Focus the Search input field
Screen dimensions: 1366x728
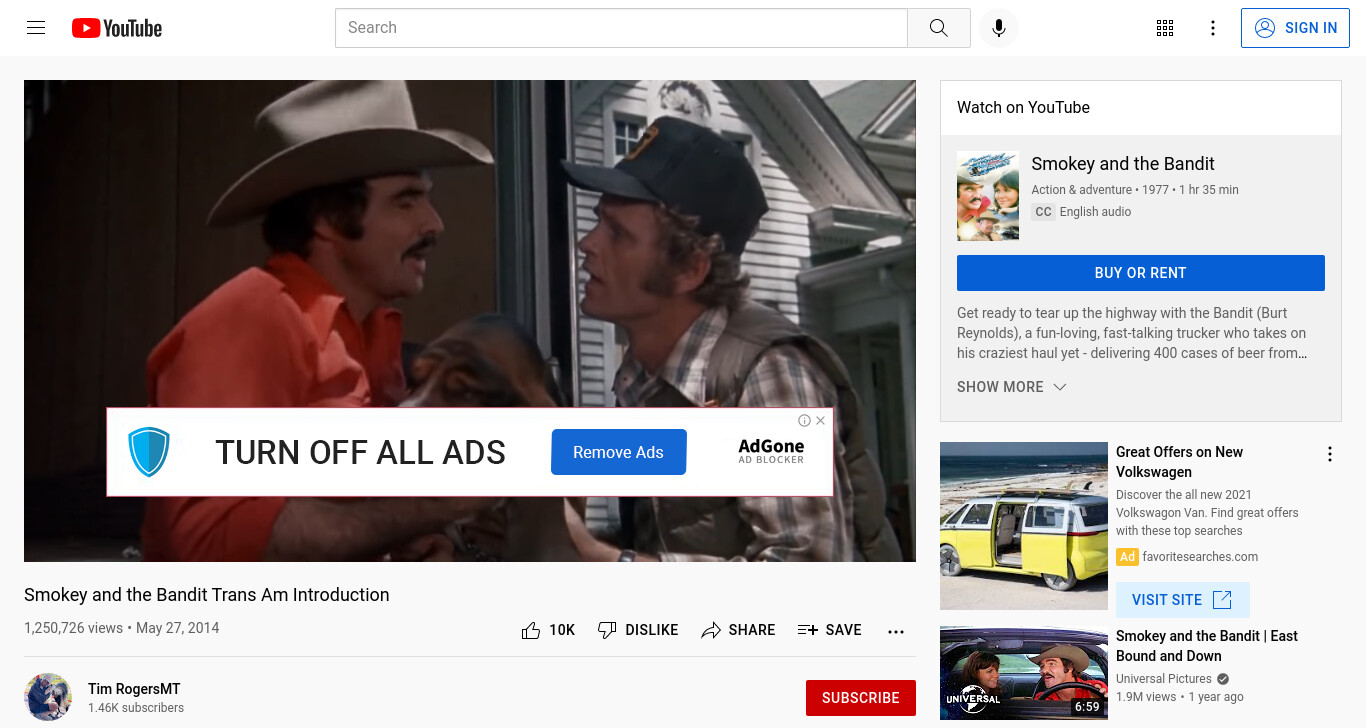pos(621,28)
